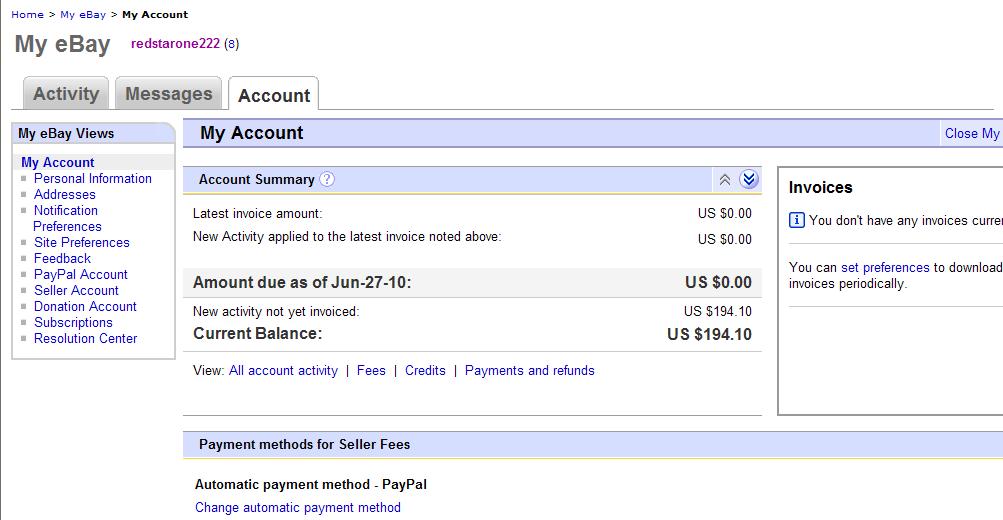This screenshot has height=520, width=1003.
Task: Open Resolution Center in sidebar
Action: 85,338
